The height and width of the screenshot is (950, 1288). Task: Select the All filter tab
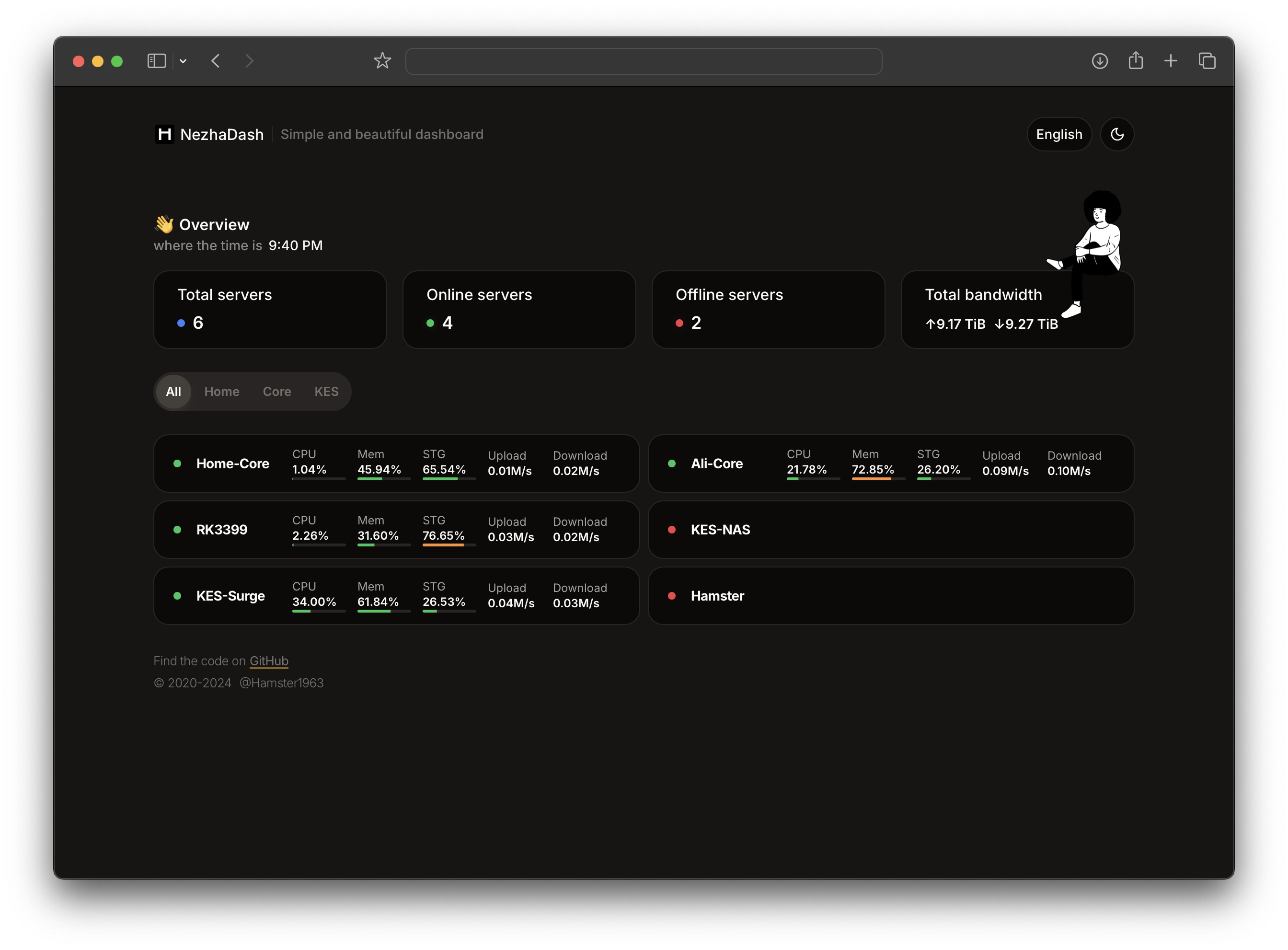(x=173, y=392)
